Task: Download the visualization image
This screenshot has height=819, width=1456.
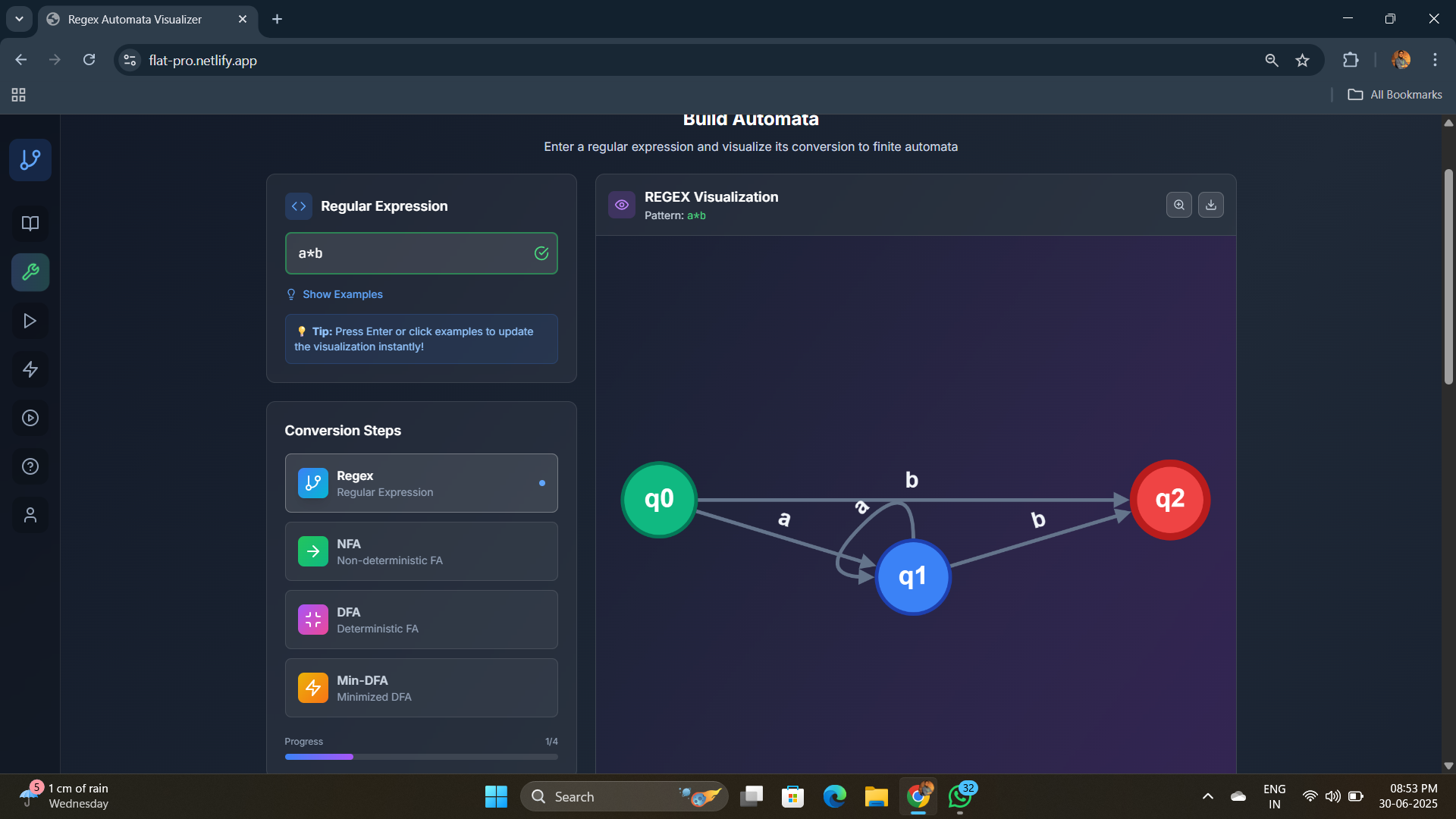Action: [1211, 205]
